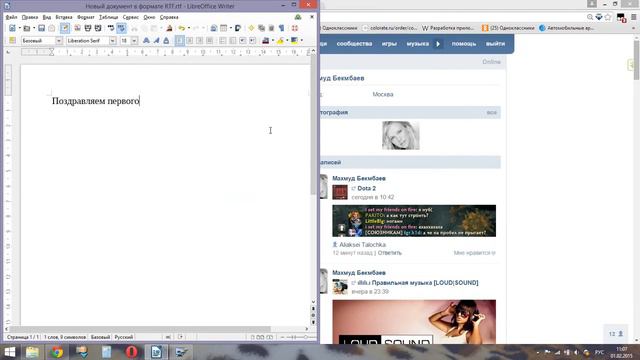Viewport: 640px width, 360px height.
Task: Open the background color dropdown arrow
Action: 301,40
